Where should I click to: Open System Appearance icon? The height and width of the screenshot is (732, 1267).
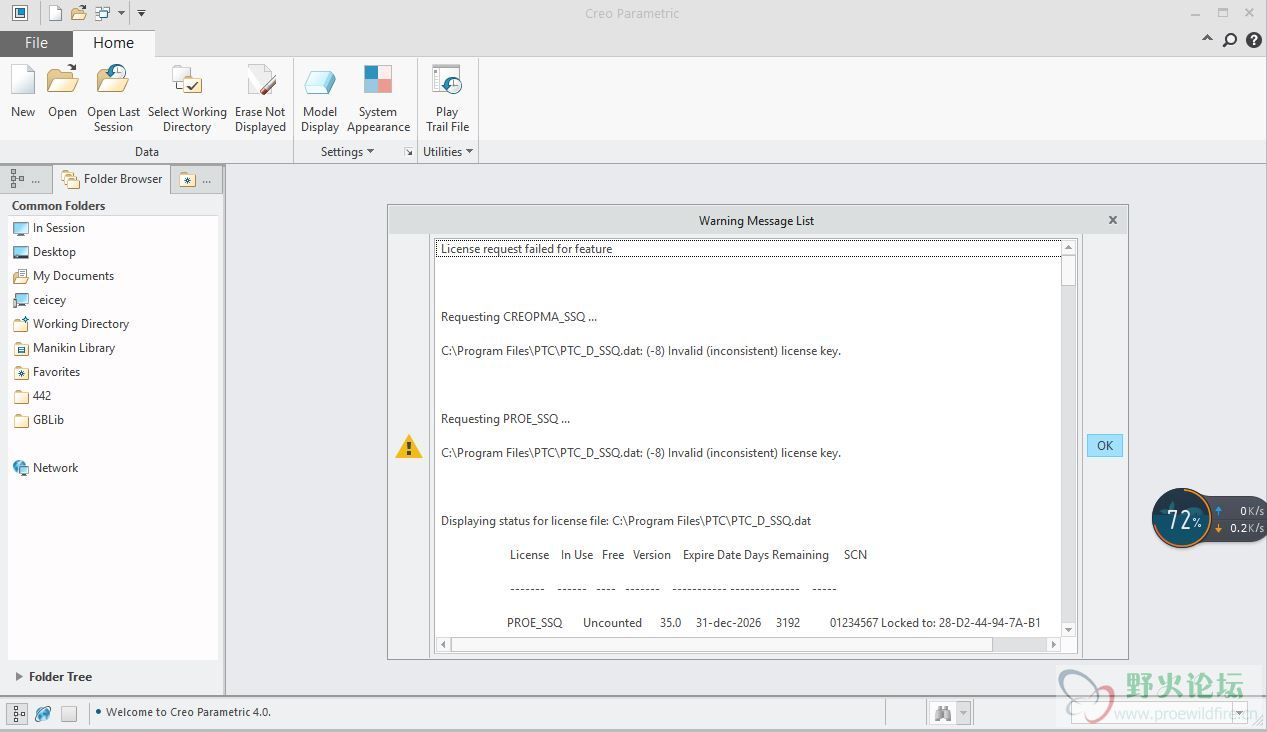pos(378,81)
